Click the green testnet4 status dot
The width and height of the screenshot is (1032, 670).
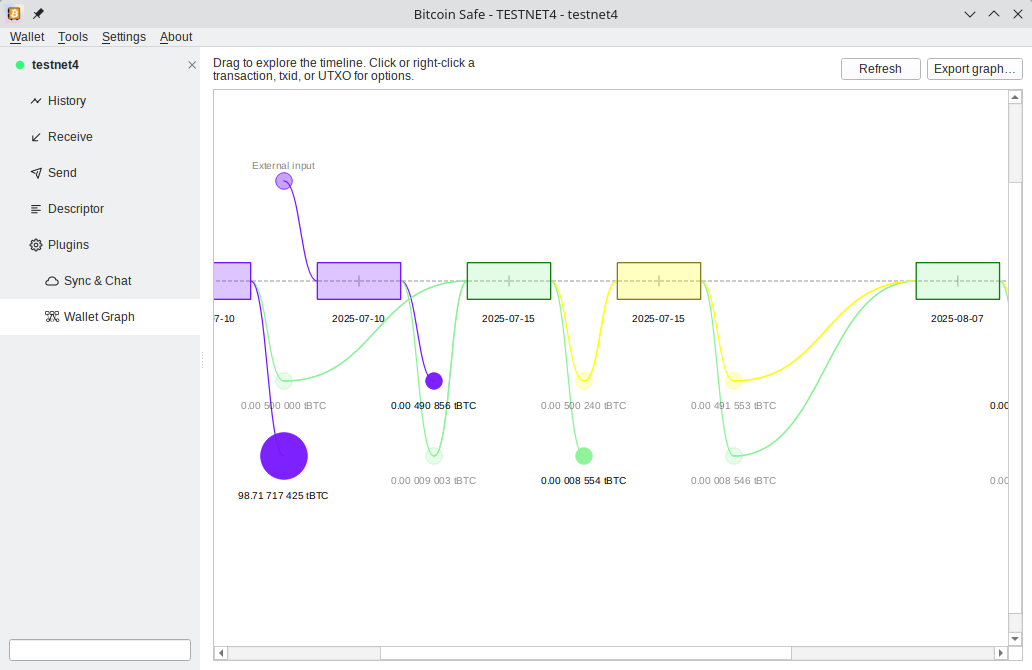[x=20, y=64]
